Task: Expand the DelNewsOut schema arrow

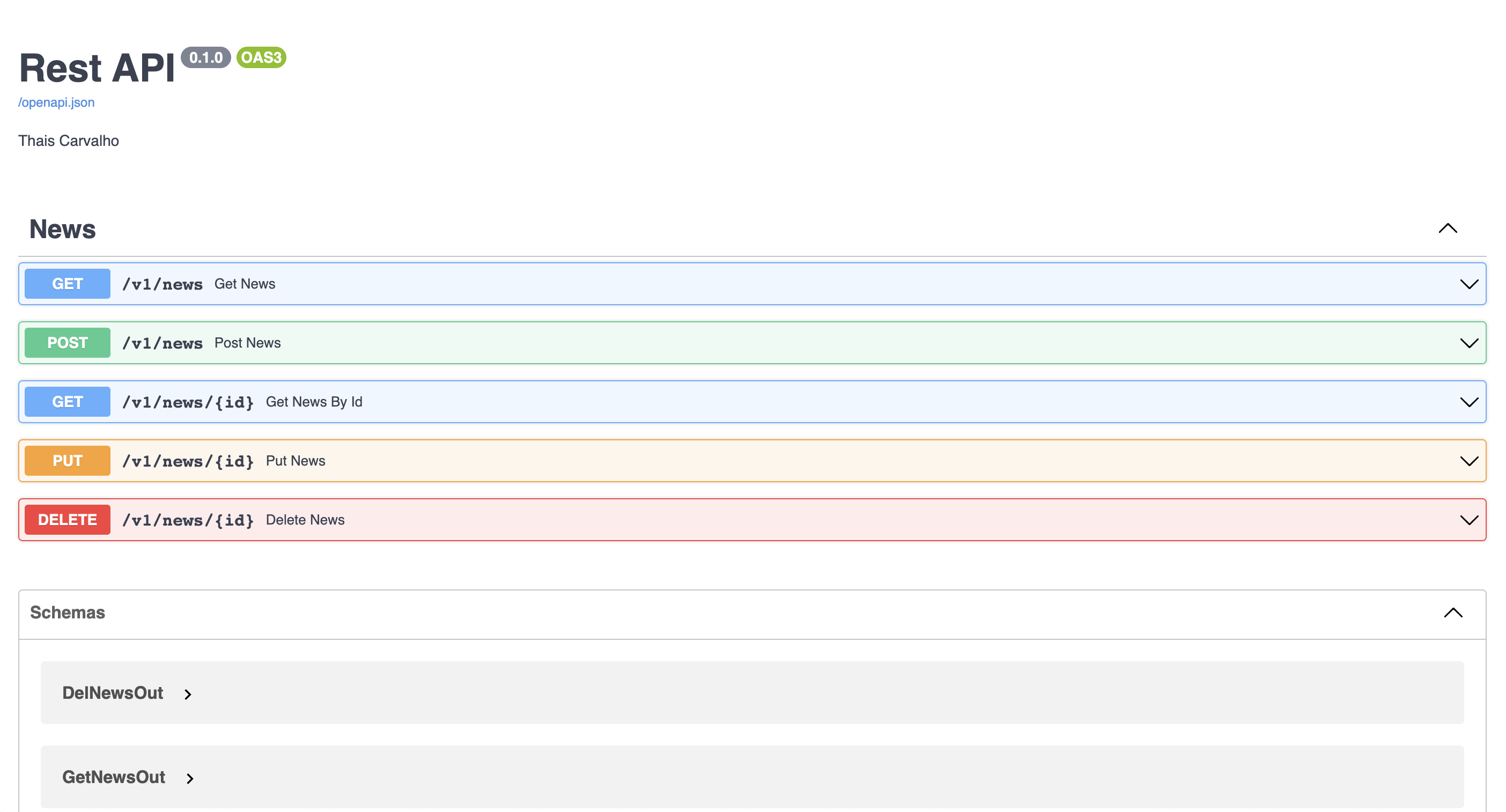Action: tap(188, 695)
